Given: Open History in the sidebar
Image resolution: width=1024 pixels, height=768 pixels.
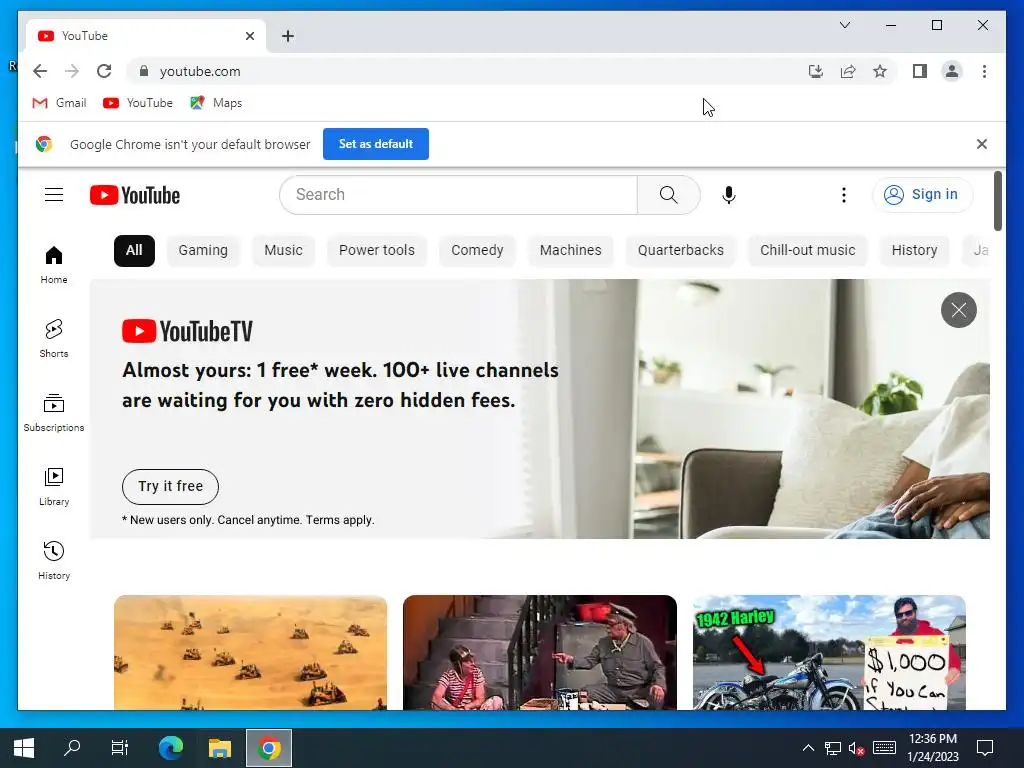Looking at the screenshot, I should 54,560.
